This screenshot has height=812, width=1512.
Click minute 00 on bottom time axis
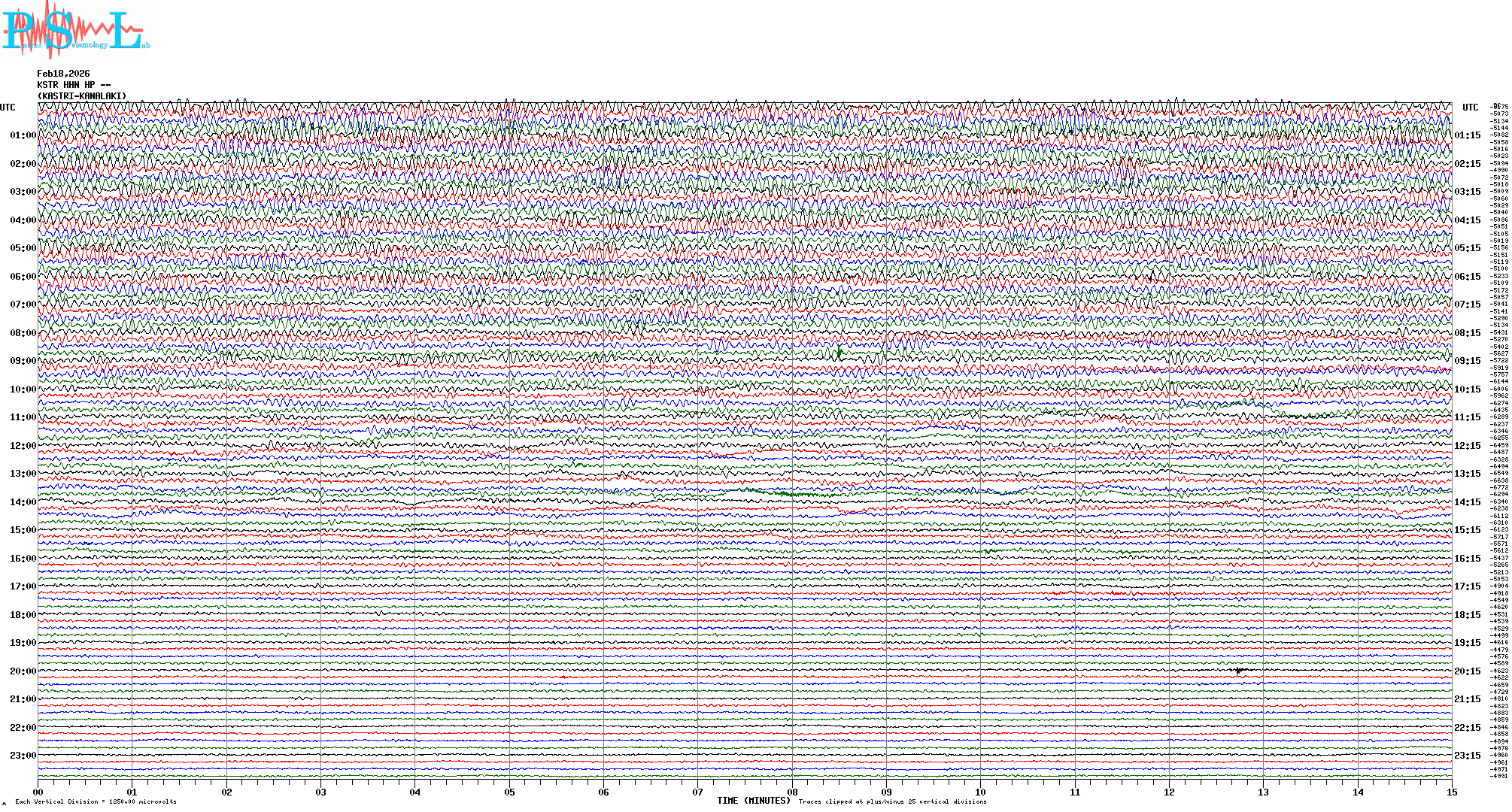pos(38,792)
